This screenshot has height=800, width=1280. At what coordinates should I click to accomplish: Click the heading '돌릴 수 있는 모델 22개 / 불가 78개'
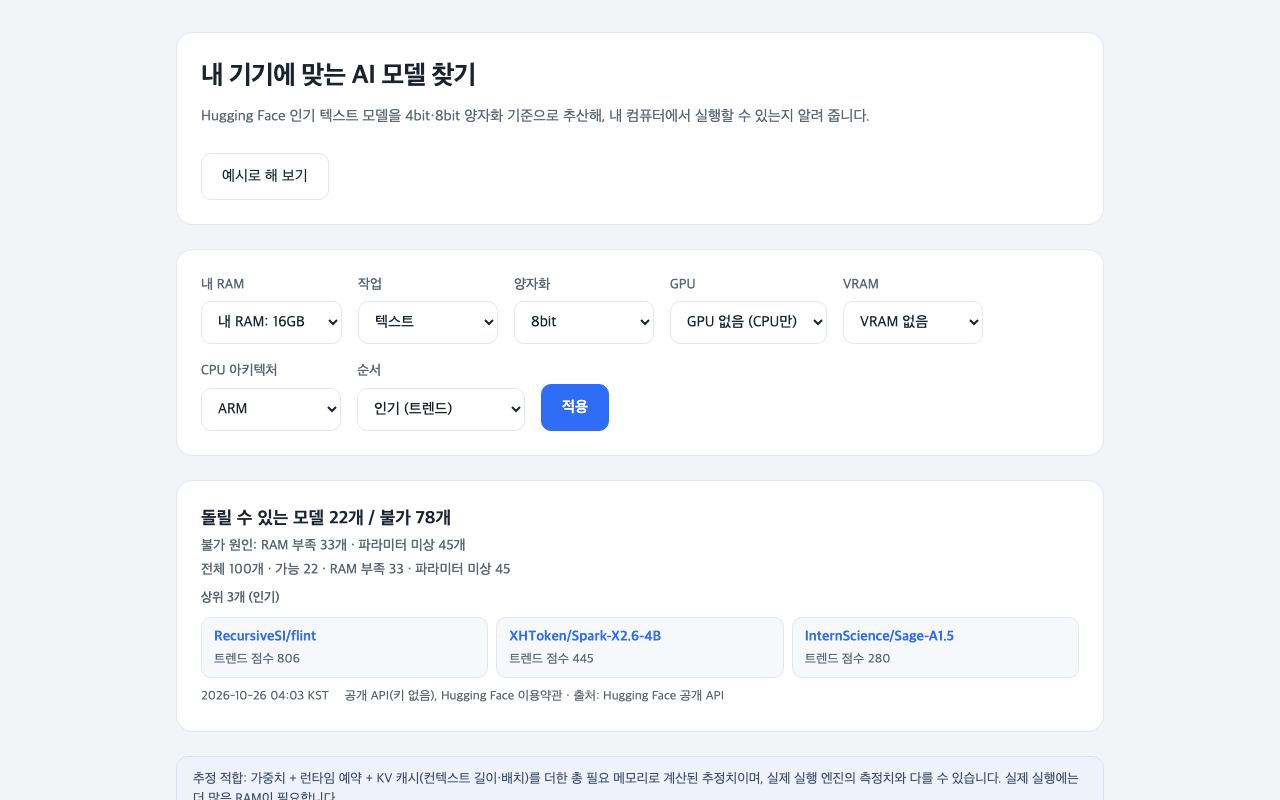coord(326,517)
